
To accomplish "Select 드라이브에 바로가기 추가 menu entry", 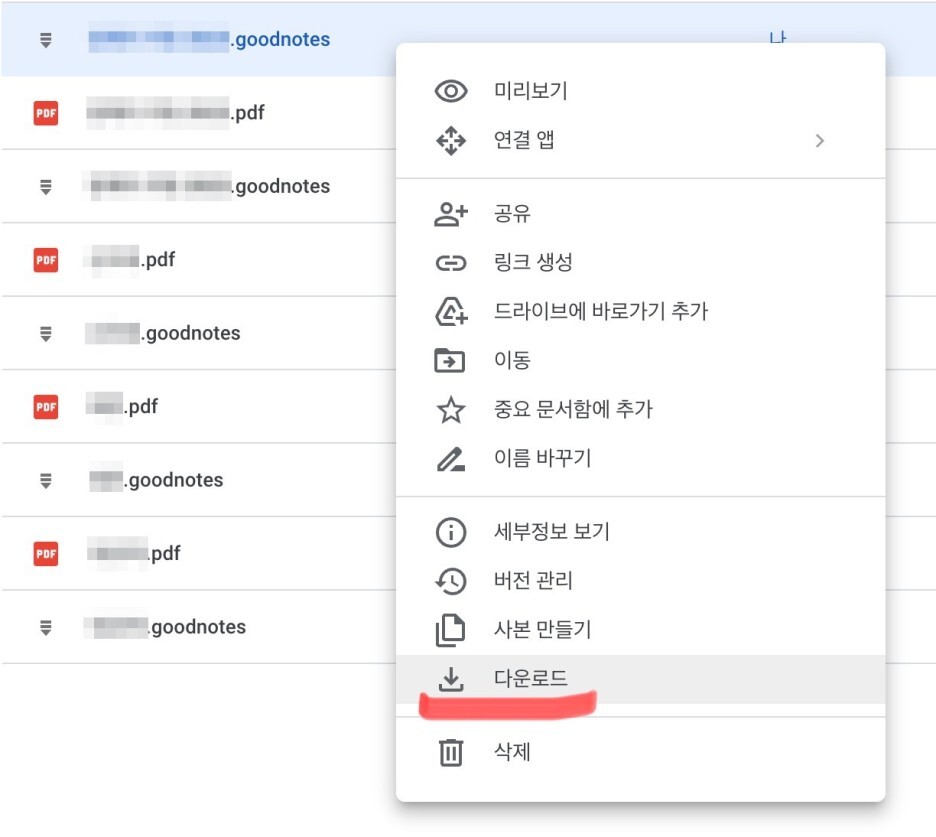I will 641,312.
